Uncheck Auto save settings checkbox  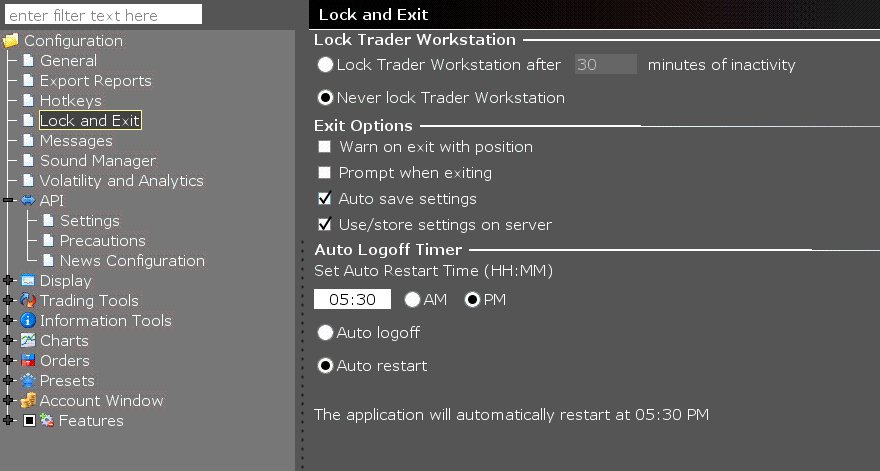pyautogui.click(x=324, y=198)
